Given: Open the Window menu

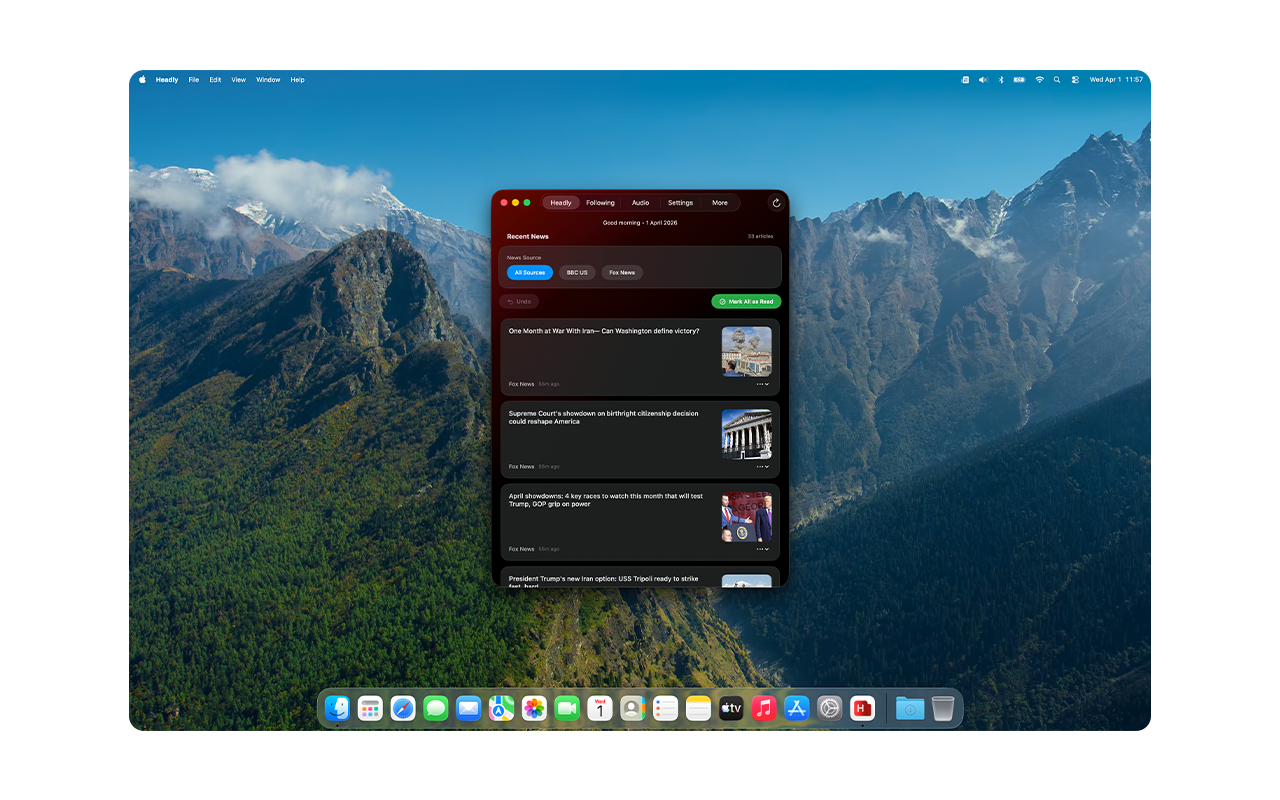Looking at the screenshot, I should (268, 80).
